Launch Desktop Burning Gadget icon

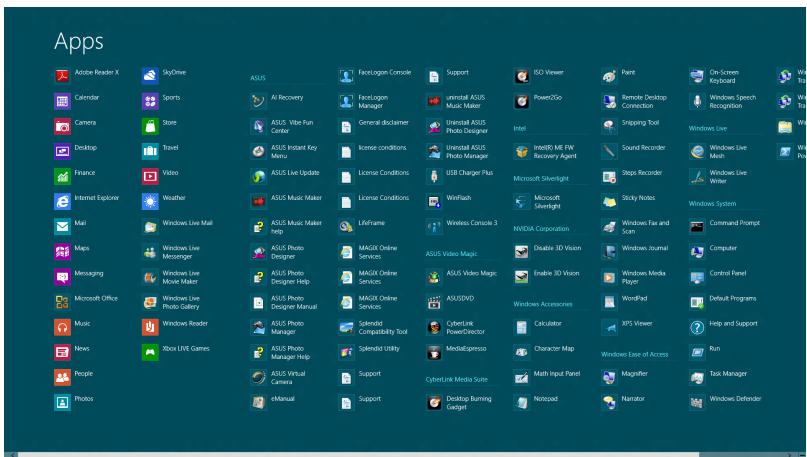(434, 402)
